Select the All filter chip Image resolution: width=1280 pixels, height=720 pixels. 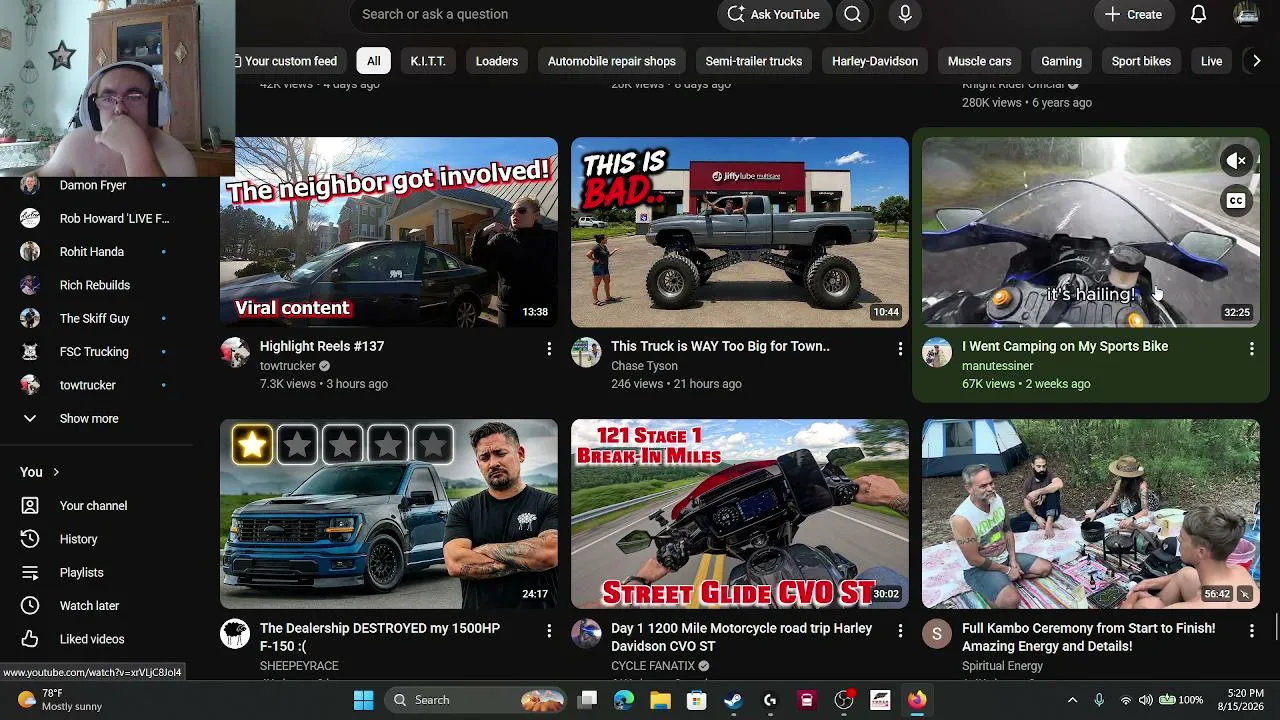[373, 61]
